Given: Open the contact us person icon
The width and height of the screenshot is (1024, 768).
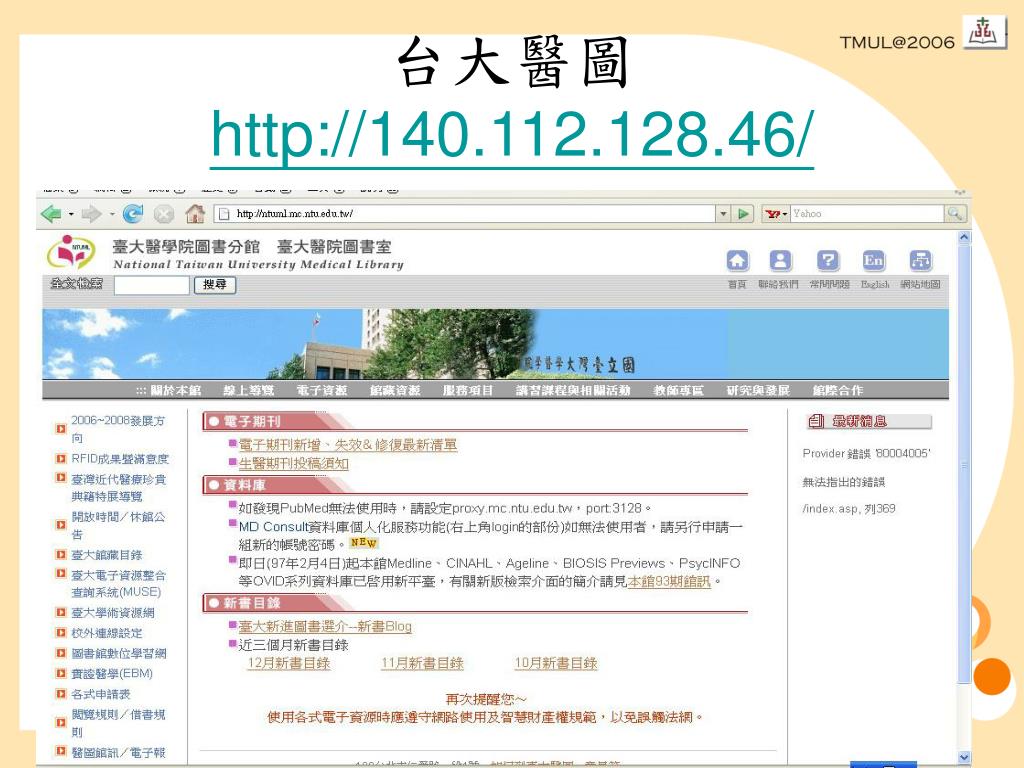Looking at the screenshot, I should tap(780, 261).
